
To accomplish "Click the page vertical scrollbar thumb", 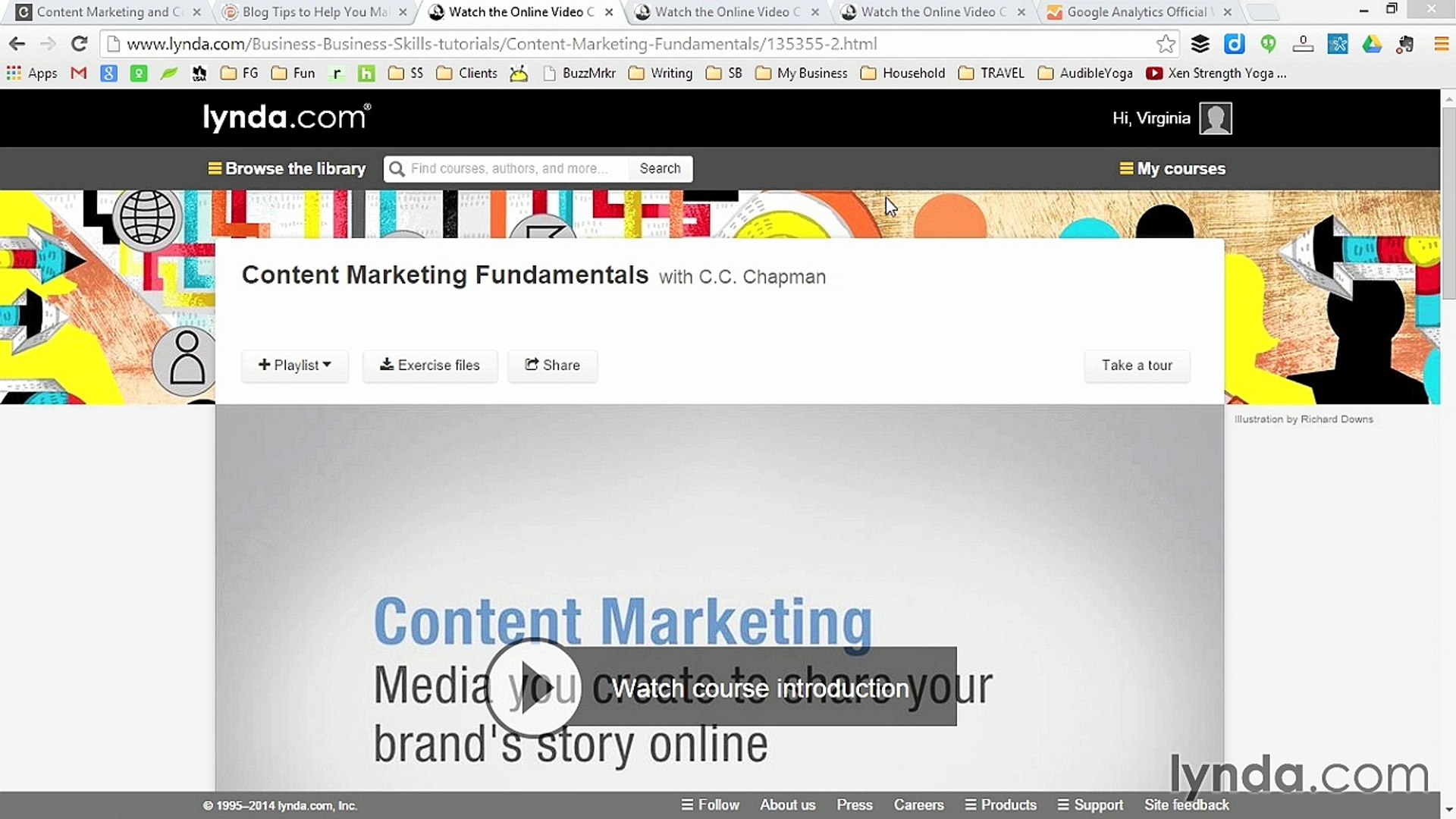I will pos(1448,203).
